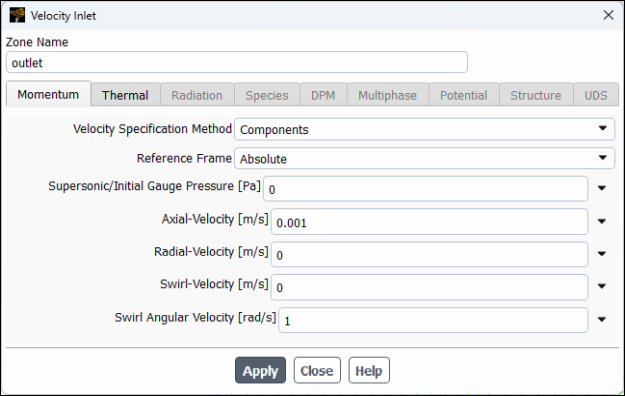The height and width of the screenshot is (396, 625).
Task: Click the Swirl Angular Velocity [rad/s] label
Action: pos(195,317)
